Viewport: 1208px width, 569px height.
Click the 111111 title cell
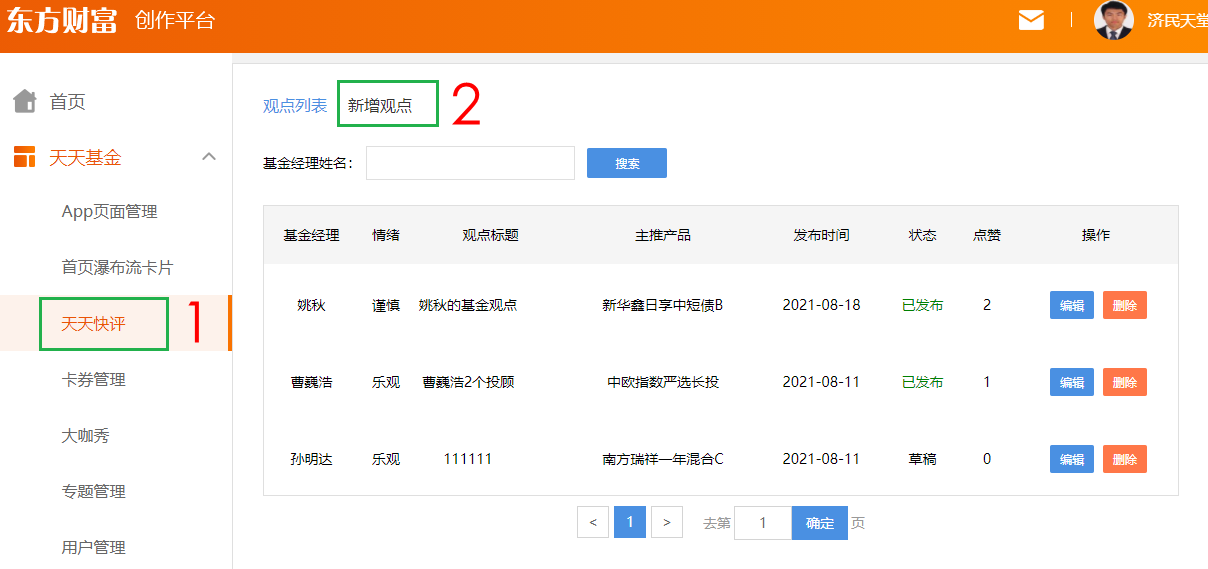[x=468, y=459]
